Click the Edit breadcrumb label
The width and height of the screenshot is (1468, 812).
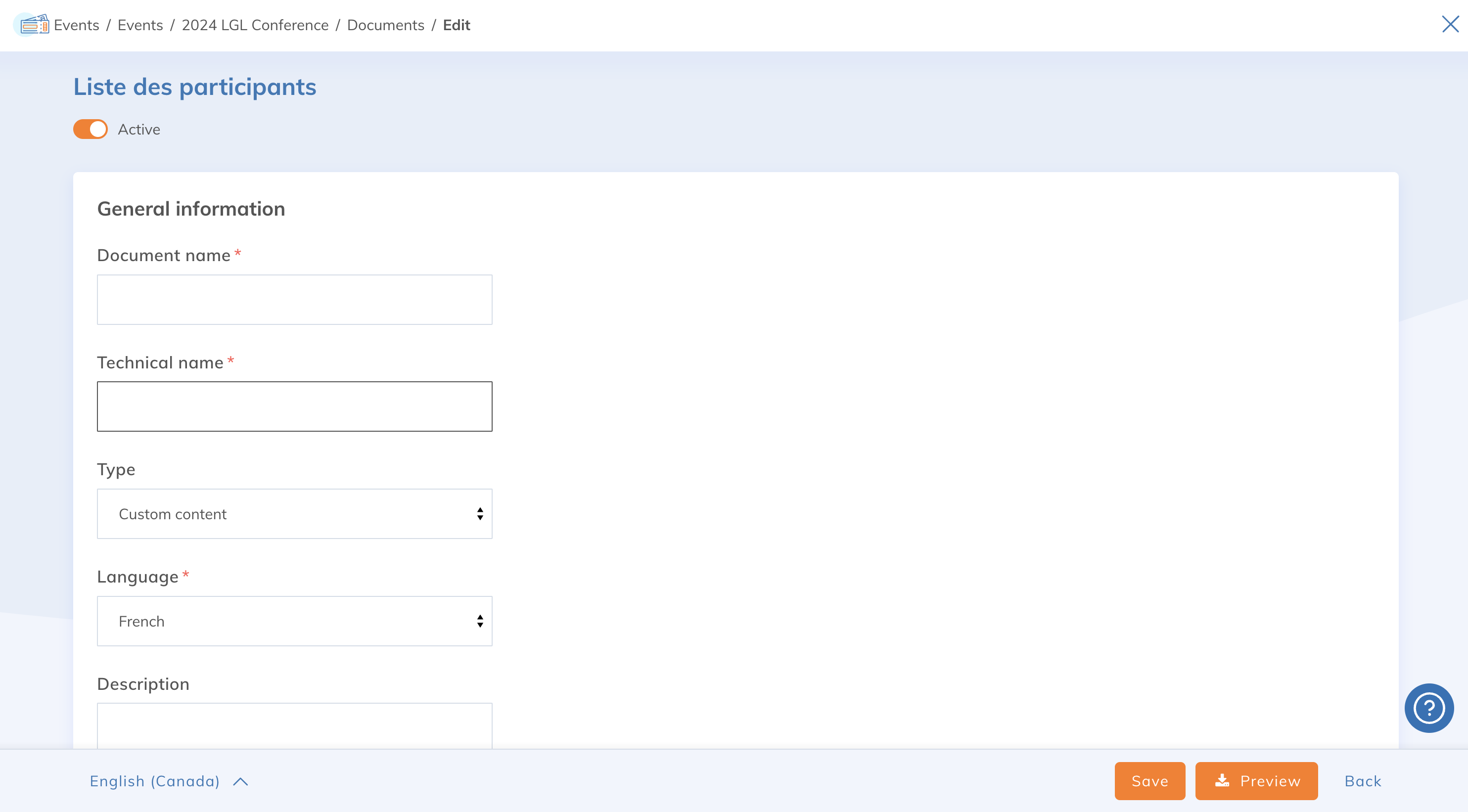pos(456,25)
